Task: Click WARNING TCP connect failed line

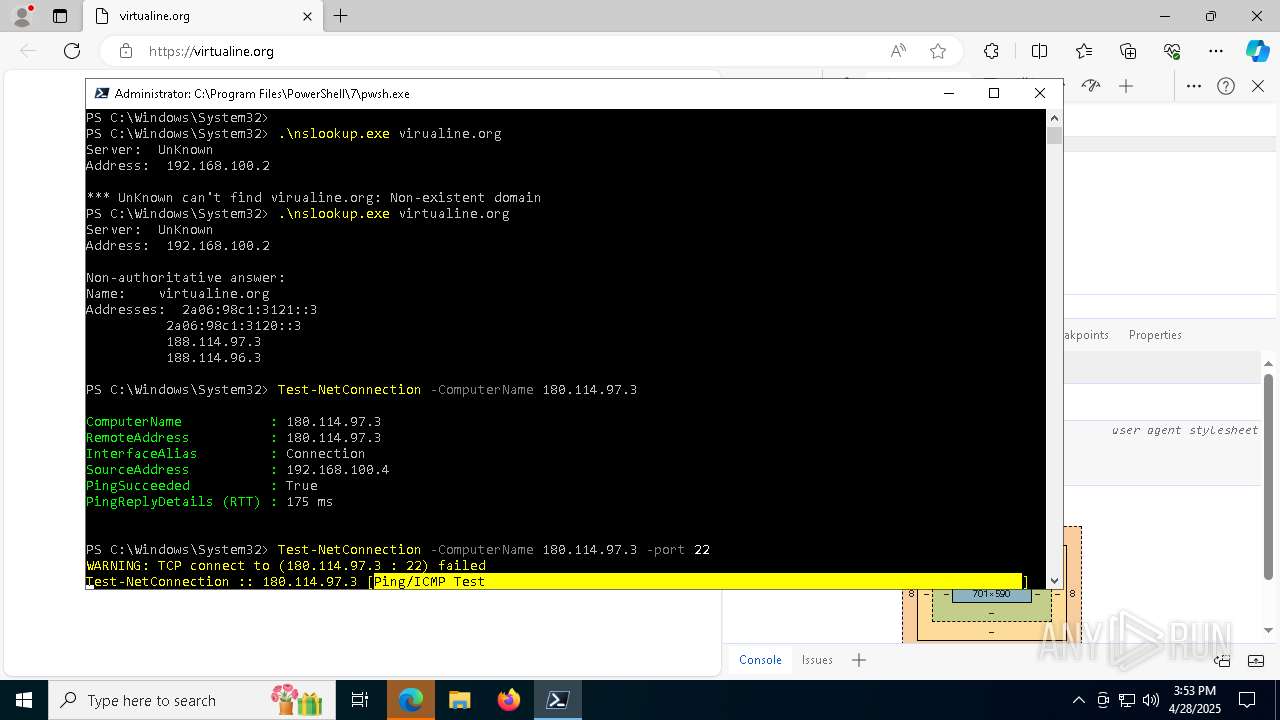Action: (x=286, y=565)
